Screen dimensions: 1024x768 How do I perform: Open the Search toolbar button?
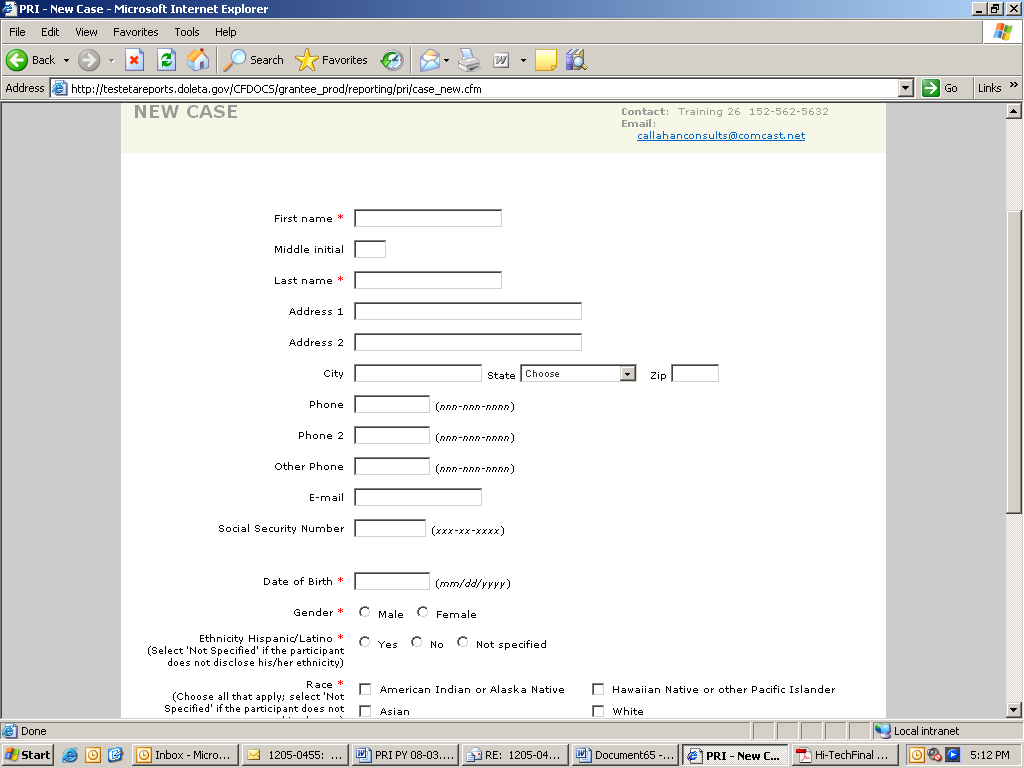(254, 60)
